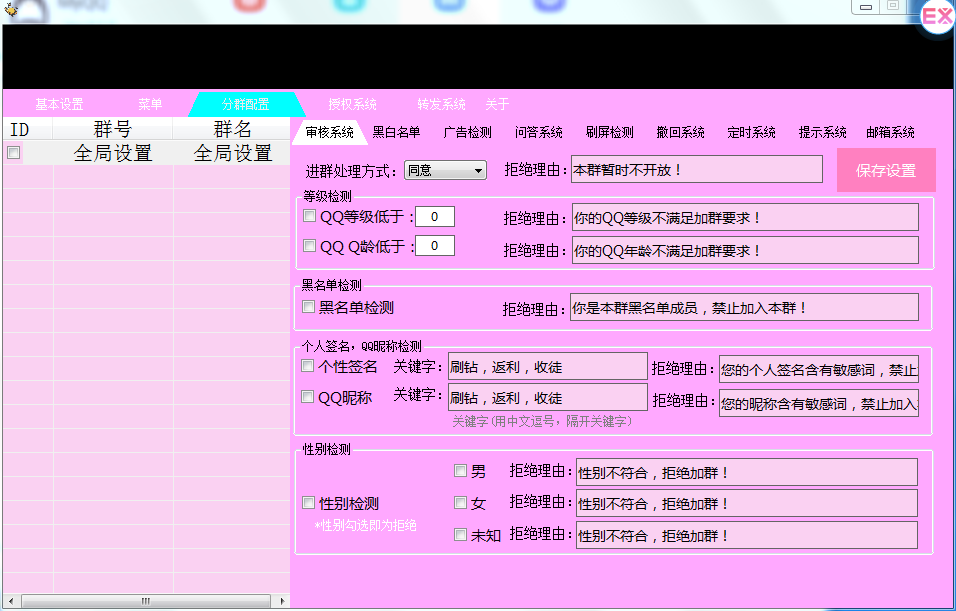Viewport: 956px width, 611px height.
Task: Open the 邮箱系统 tab
Action: (x=888, y=131)
